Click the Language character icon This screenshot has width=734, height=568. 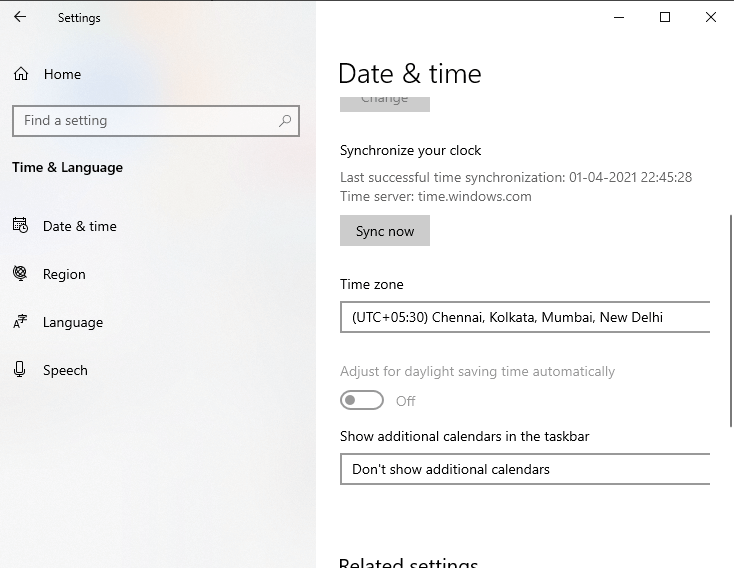coord(20,322)
